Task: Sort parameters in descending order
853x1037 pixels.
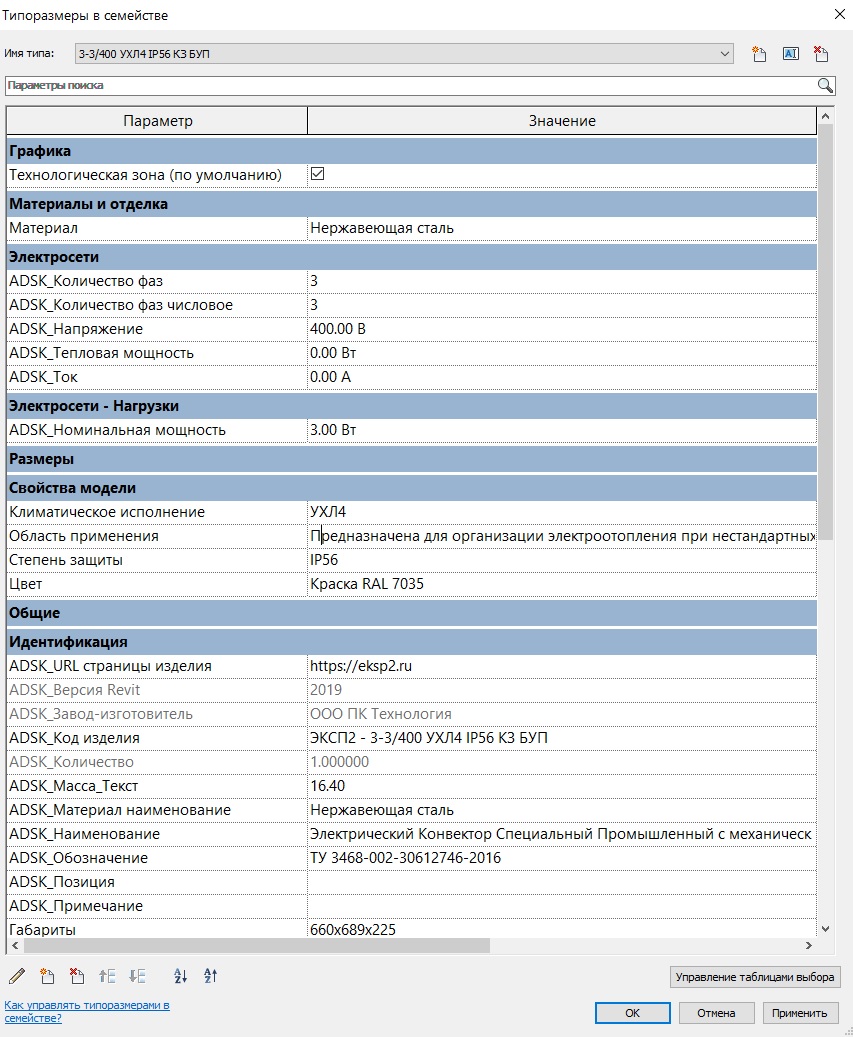Action: [x=210, y=975]
